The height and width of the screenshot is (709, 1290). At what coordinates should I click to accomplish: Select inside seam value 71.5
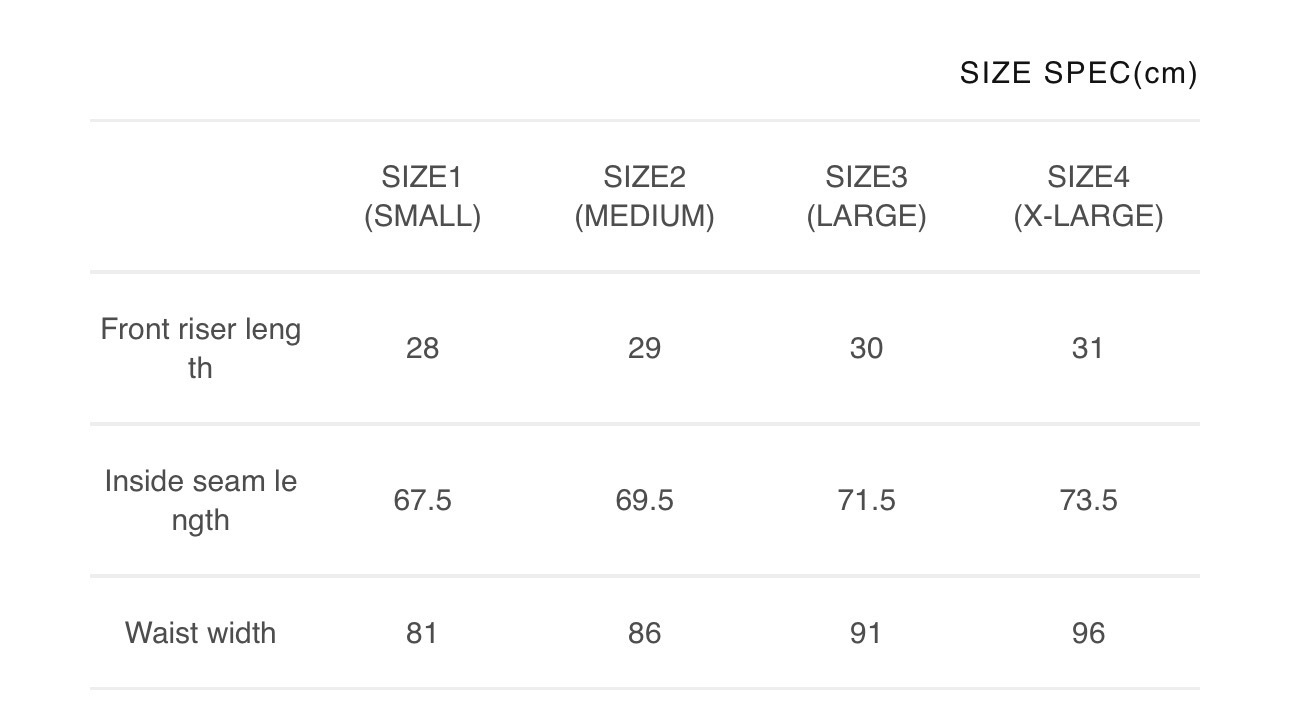coord(866,500)
